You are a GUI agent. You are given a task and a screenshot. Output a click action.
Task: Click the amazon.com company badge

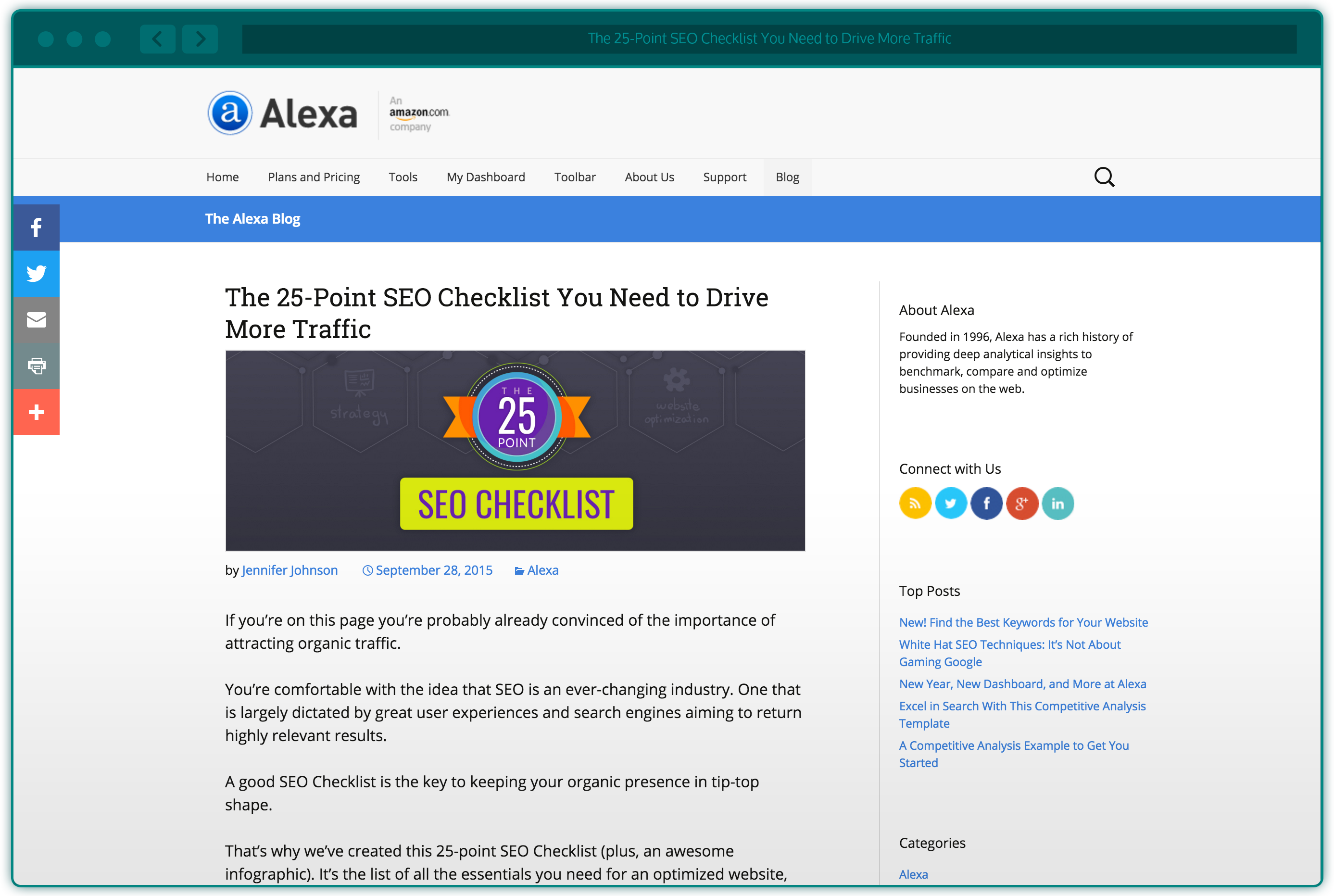[x=419, y=114]
